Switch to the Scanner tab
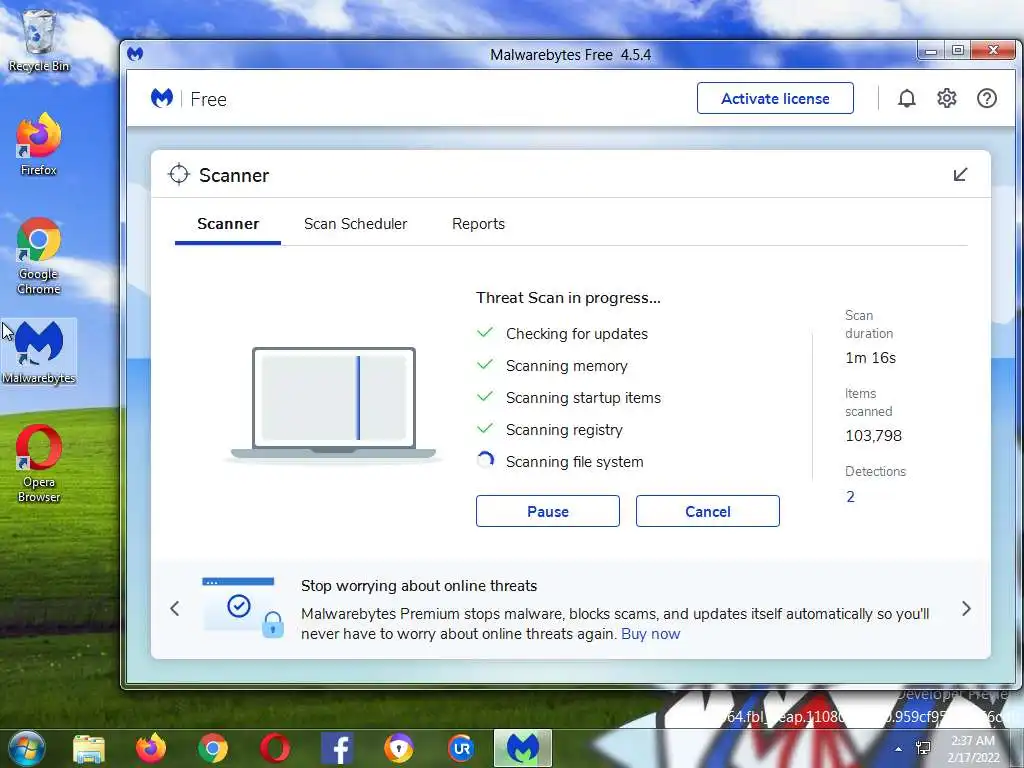 [228, 224]
